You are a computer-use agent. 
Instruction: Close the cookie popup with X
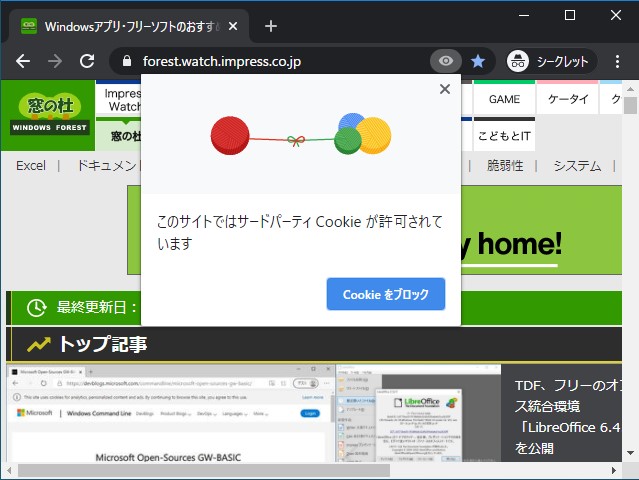445,89
